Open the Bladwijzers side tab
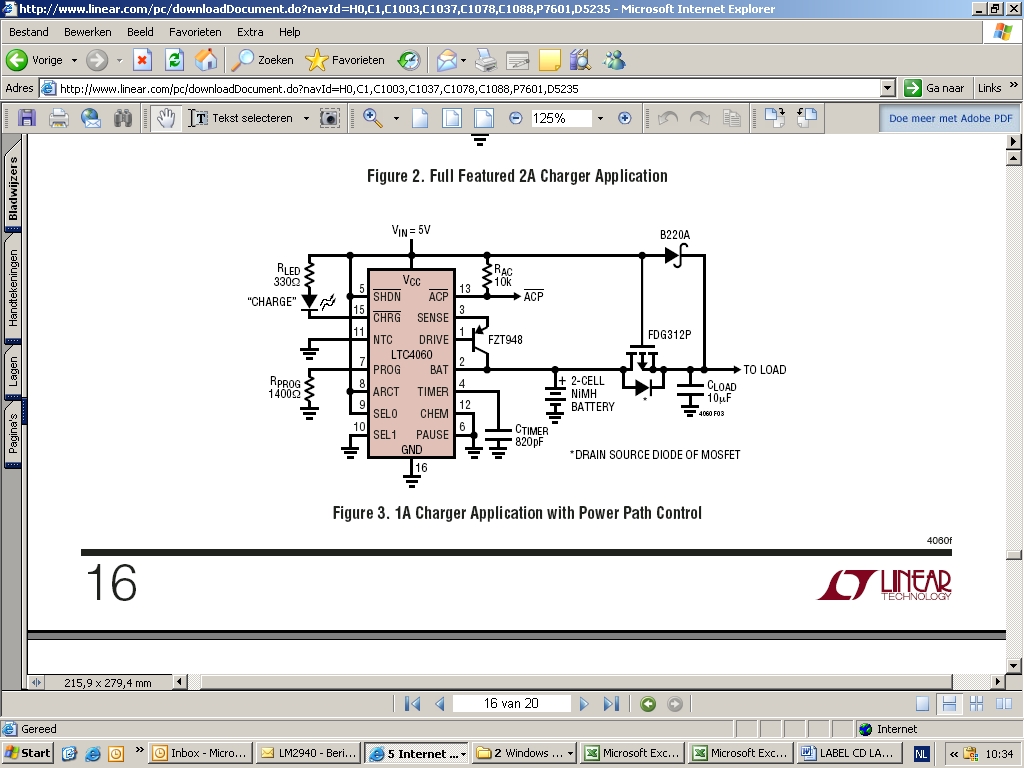Viewport: 1024px width, 768px height. 14,190
